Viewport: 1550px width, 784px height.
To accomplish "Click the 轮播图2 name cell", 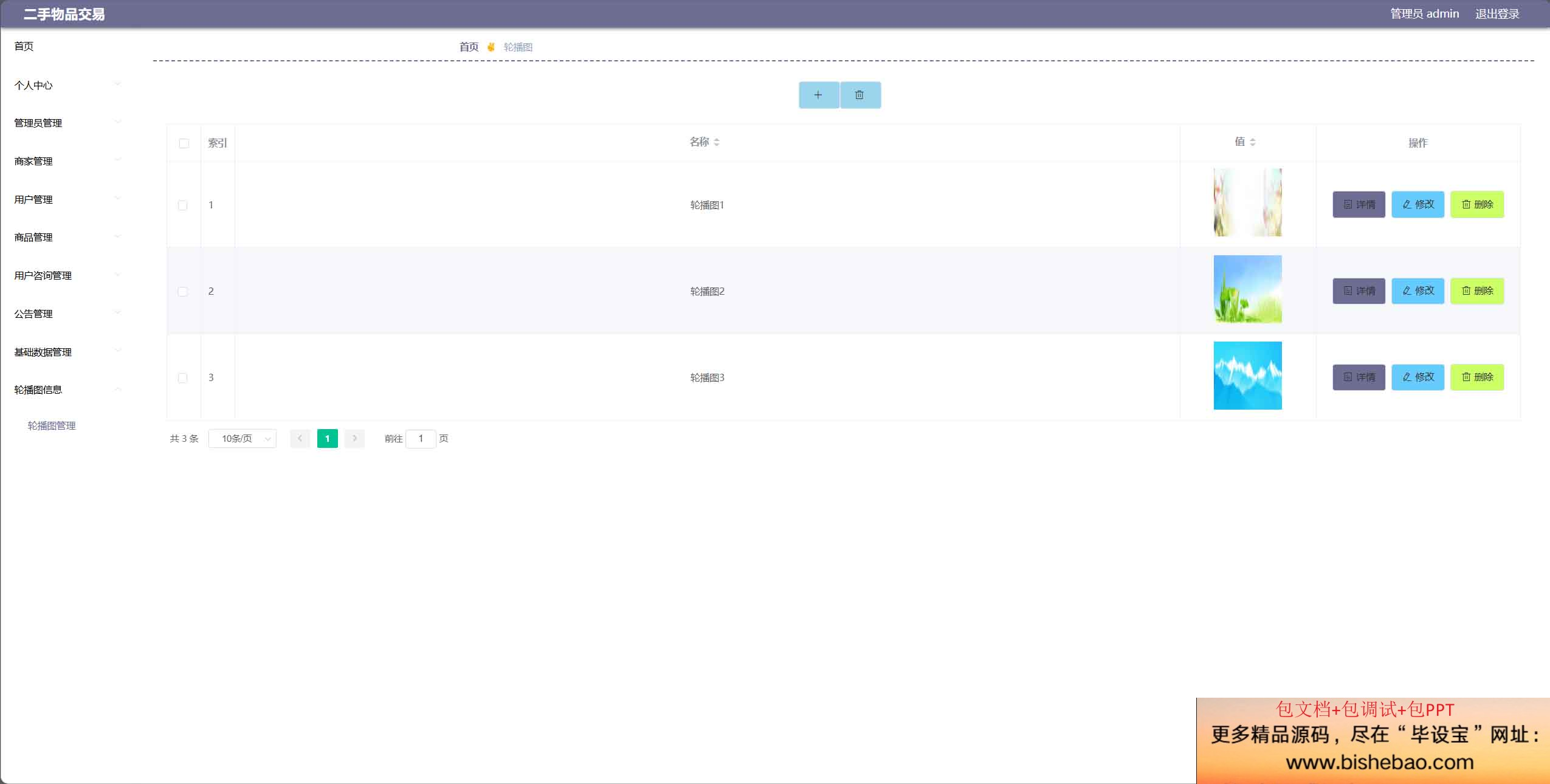I will (x=707, y=291).
